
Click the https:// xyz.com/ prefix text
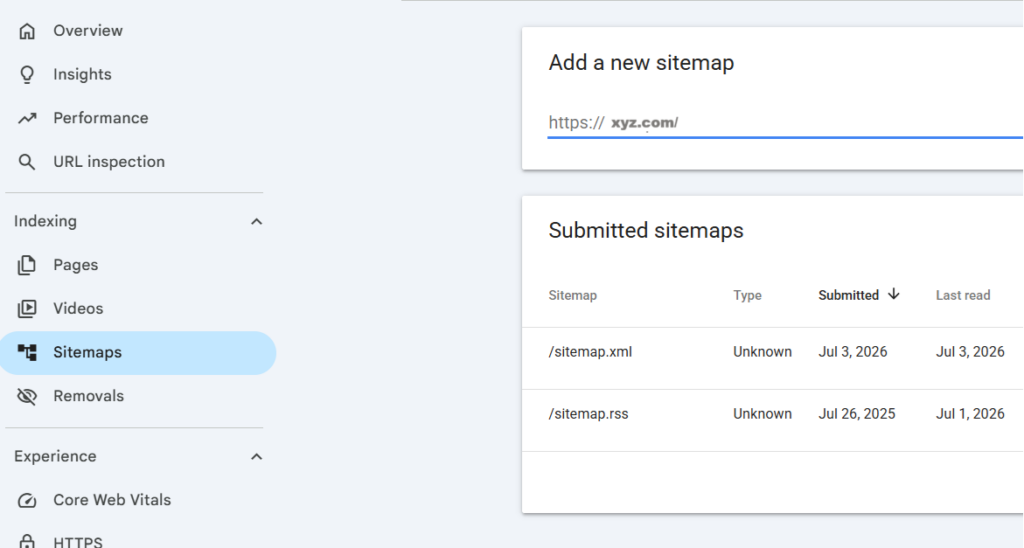[613, 122]
